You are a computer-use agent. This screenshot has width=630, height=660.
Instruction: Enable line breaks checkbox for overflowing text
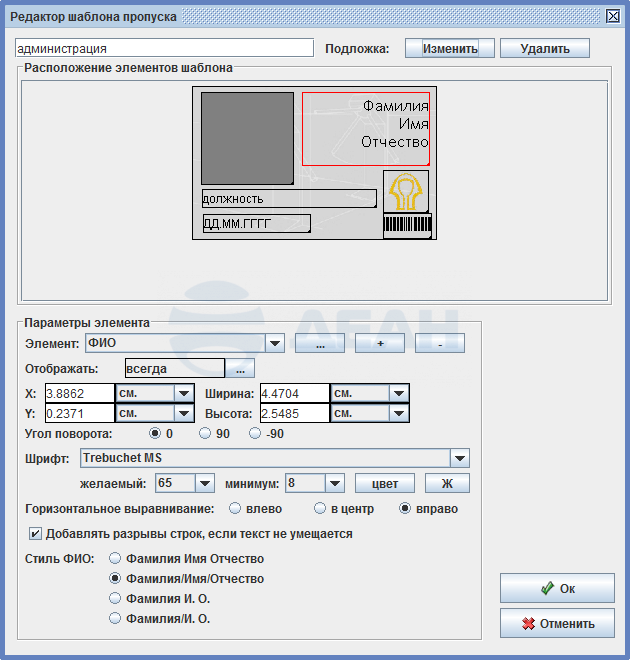(x=37, y=534)
